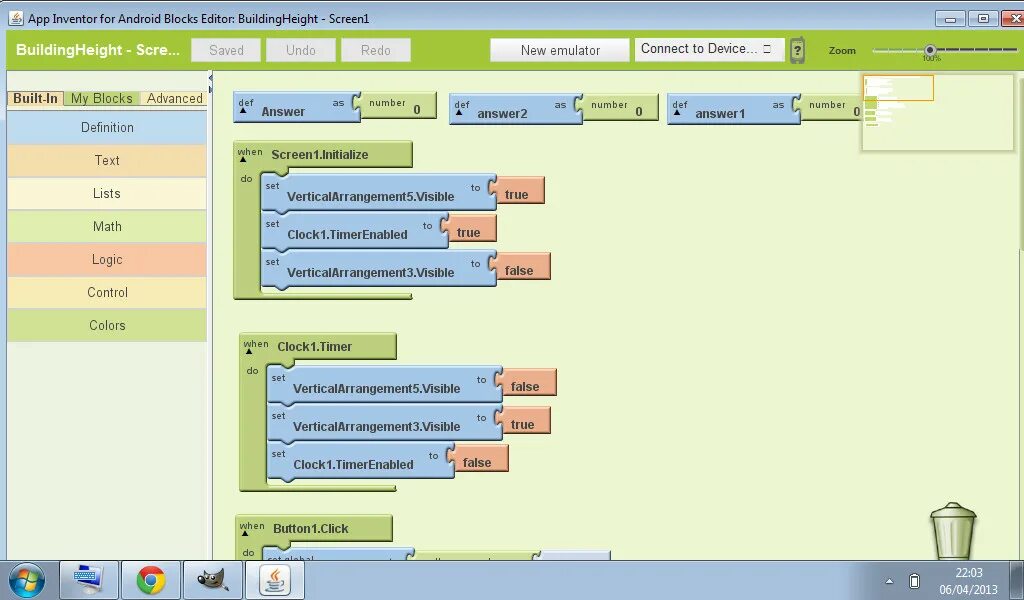Viewport: 1024px width, 600px height.
Task: Collapse the Screen1.Initialize block triangle
Action: [244, 160]
